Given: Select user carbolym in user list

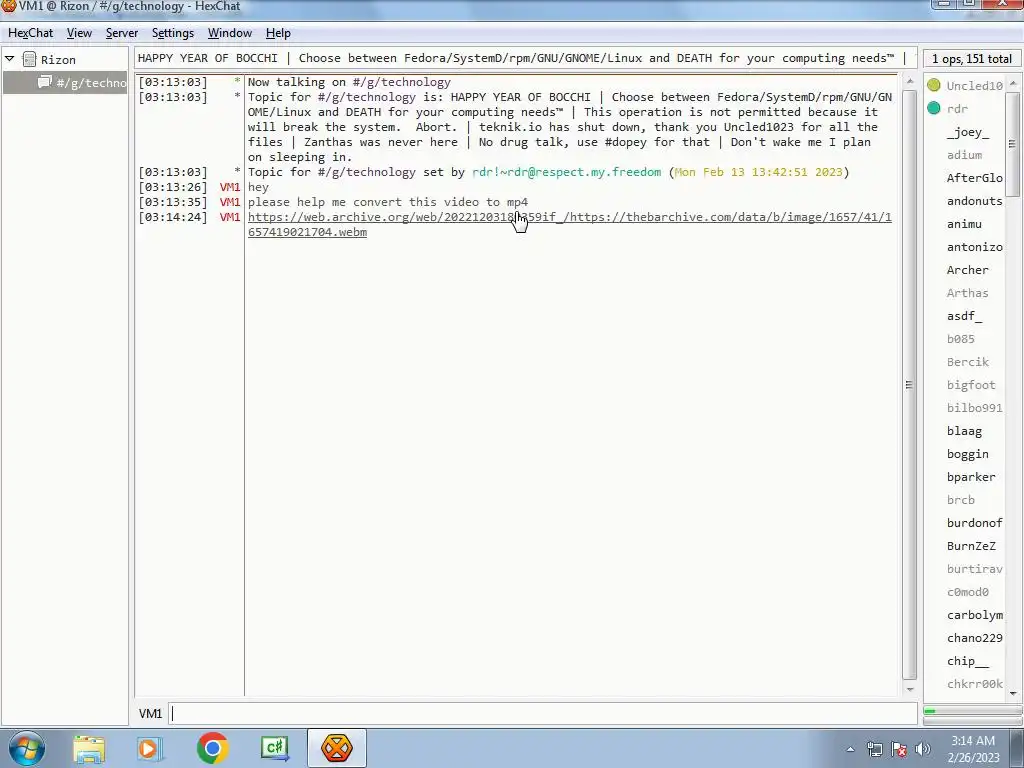Looking at the screenshot, I should (974, 615).
